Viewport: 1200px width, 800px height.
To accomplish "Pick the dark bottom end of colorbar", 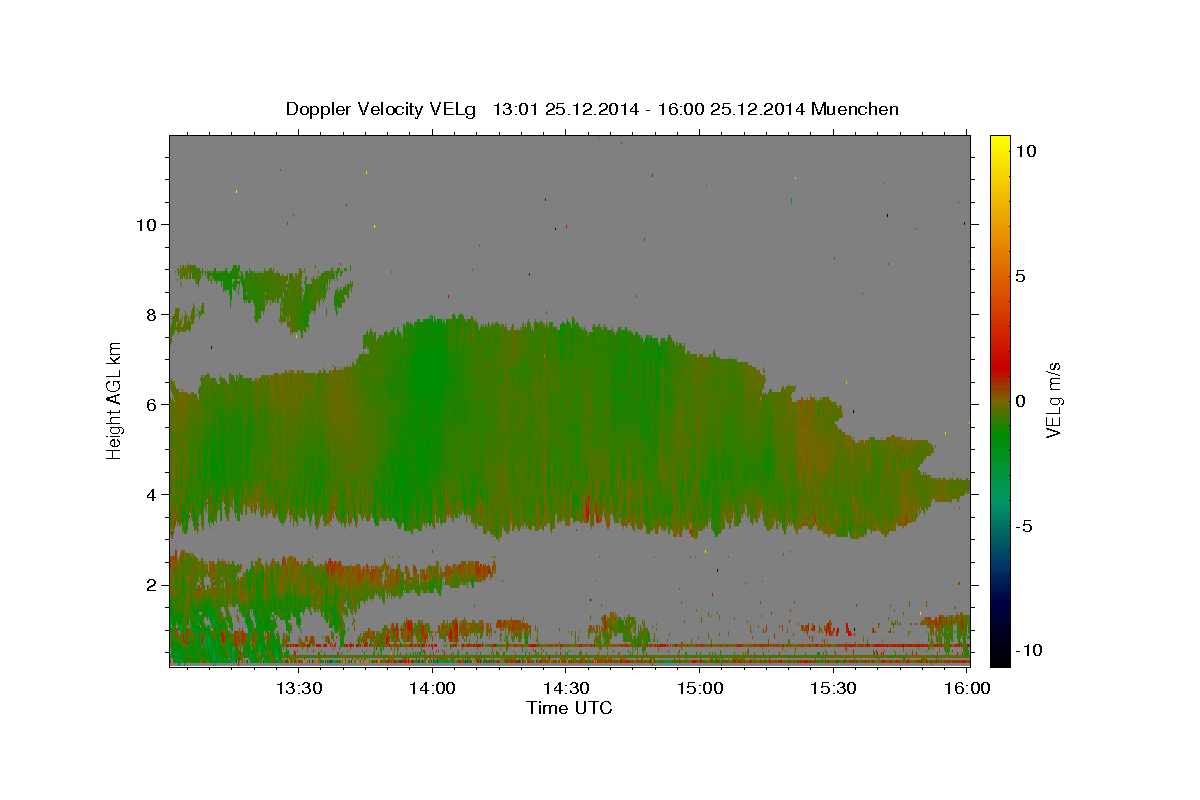I will click(x=999, y=655).
